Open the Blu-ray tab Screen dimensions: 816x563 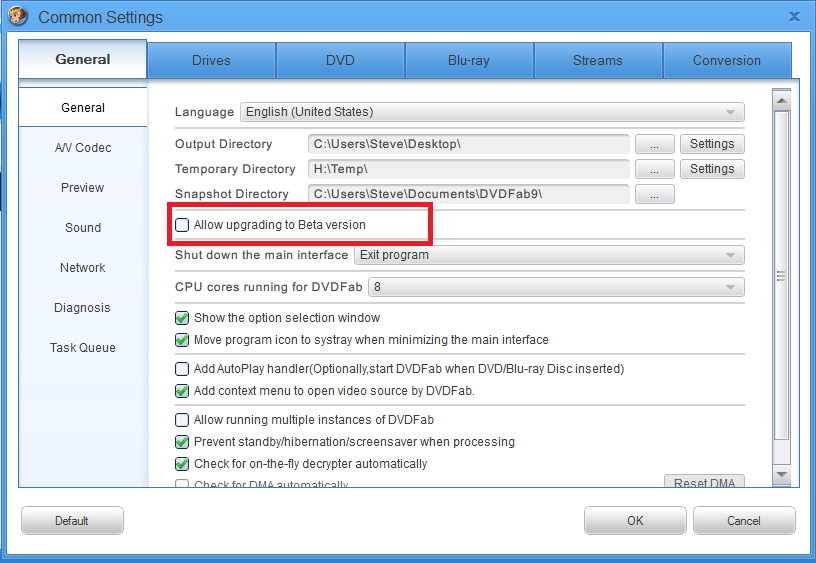click(469, 60)
